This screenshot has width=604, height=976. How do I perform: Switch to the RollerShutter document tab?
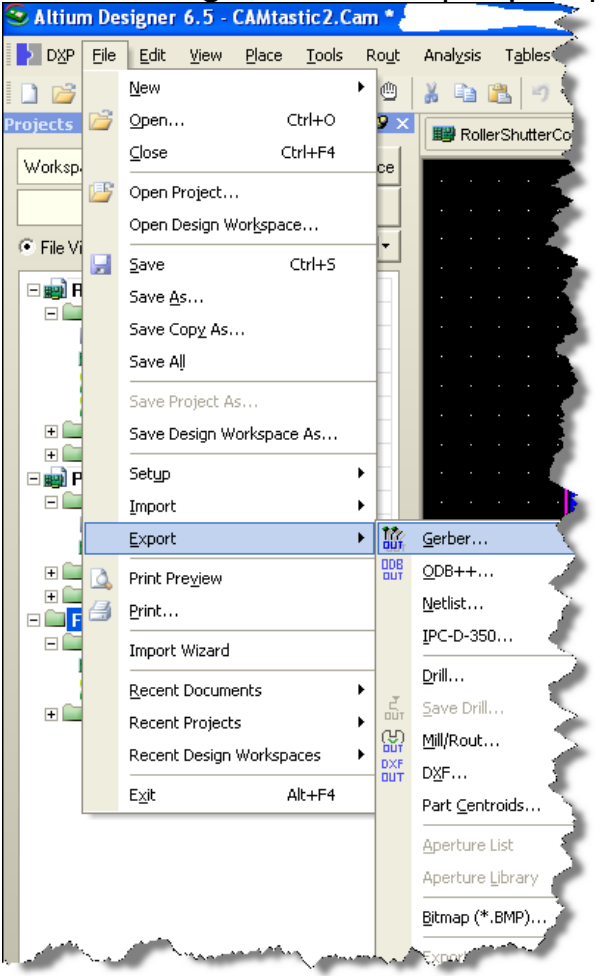(x=500, y=135)
